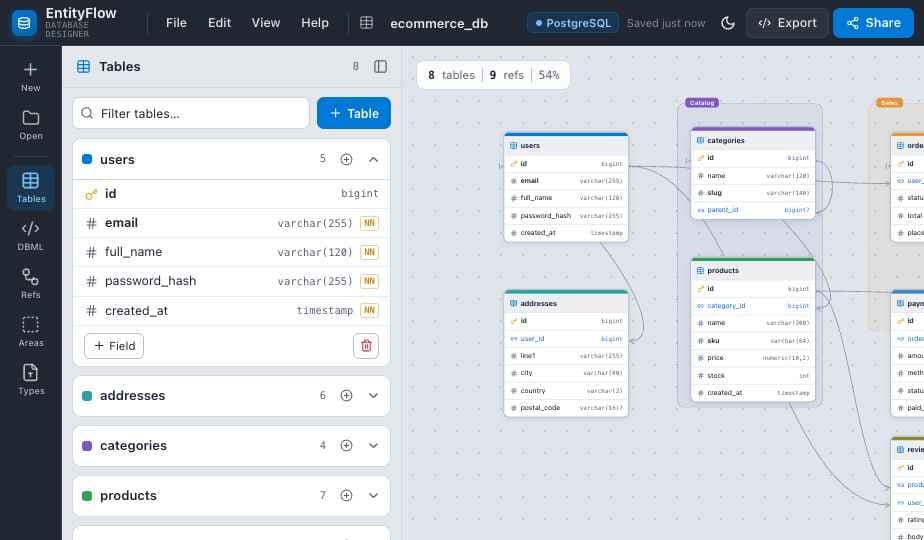
Task: Click the 9 refs counter
Action: (x=506, y=75)
